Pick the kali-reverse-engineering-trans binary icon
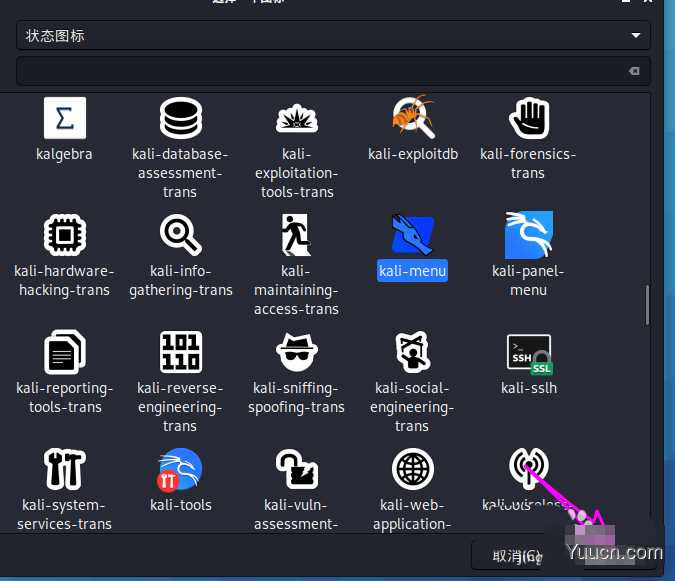This screenshot has width=675, height=581. (181, 352)
